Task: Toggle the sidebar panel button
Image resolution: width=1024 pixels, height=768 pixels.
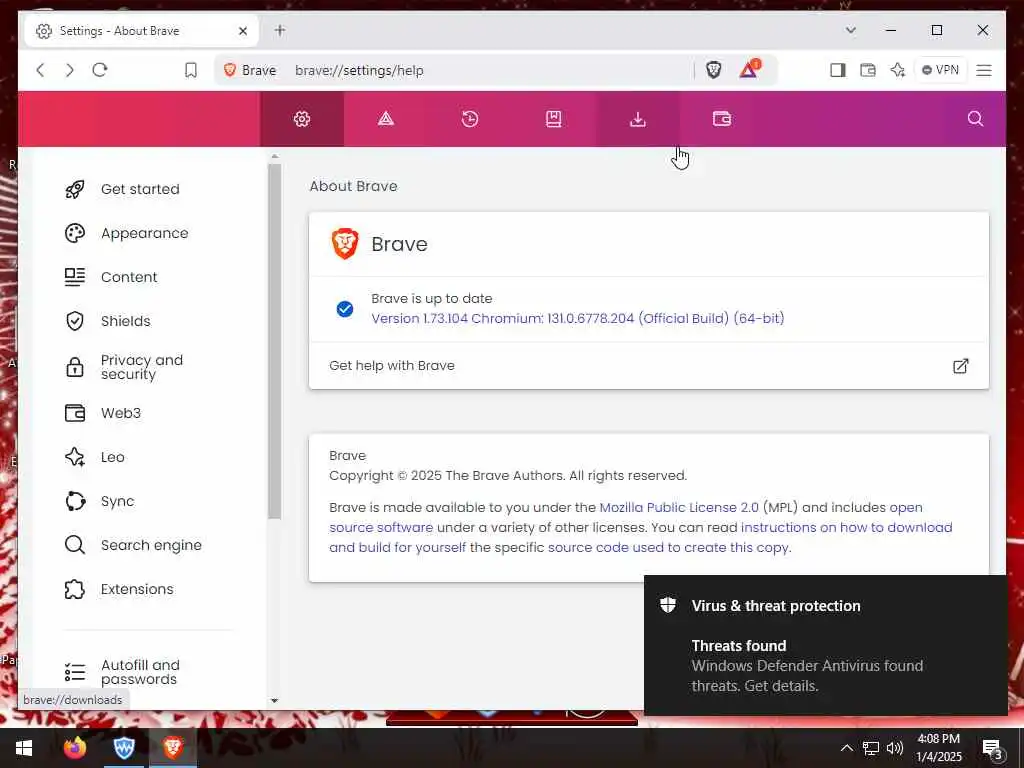Action: (838, 70)
